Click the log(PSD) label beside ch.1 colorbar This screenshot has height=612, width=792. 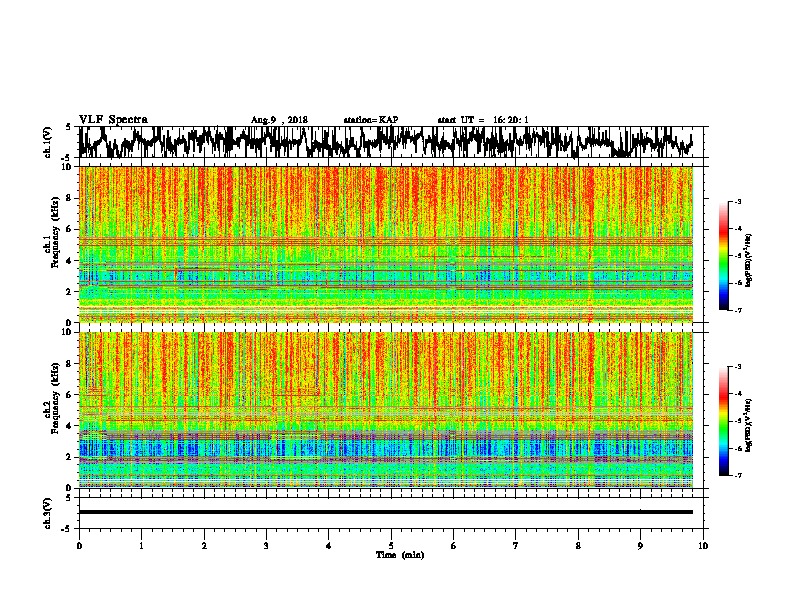749,261
